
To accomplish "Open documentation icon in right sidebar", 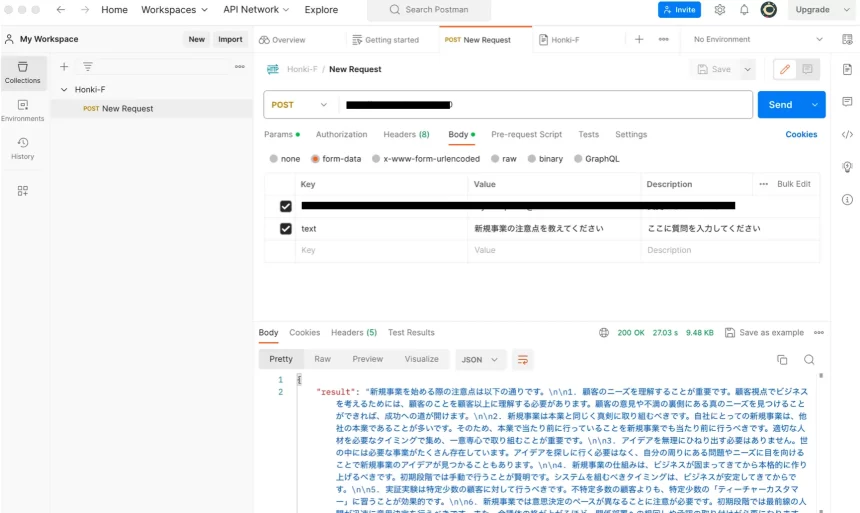I will pos(847,69).
